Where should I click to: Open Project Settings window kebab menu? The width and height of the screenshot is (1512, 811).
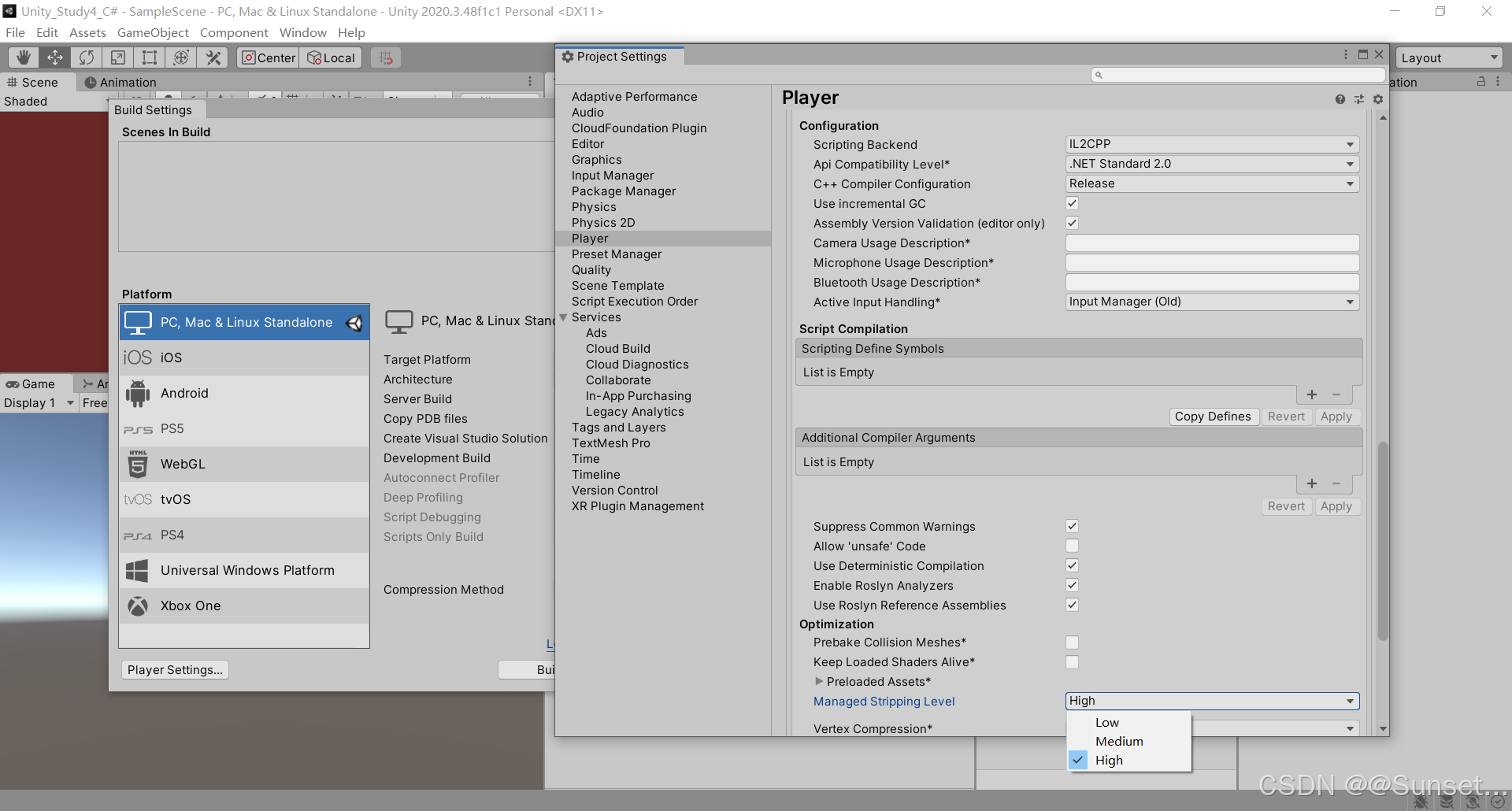coord(1346,54)
